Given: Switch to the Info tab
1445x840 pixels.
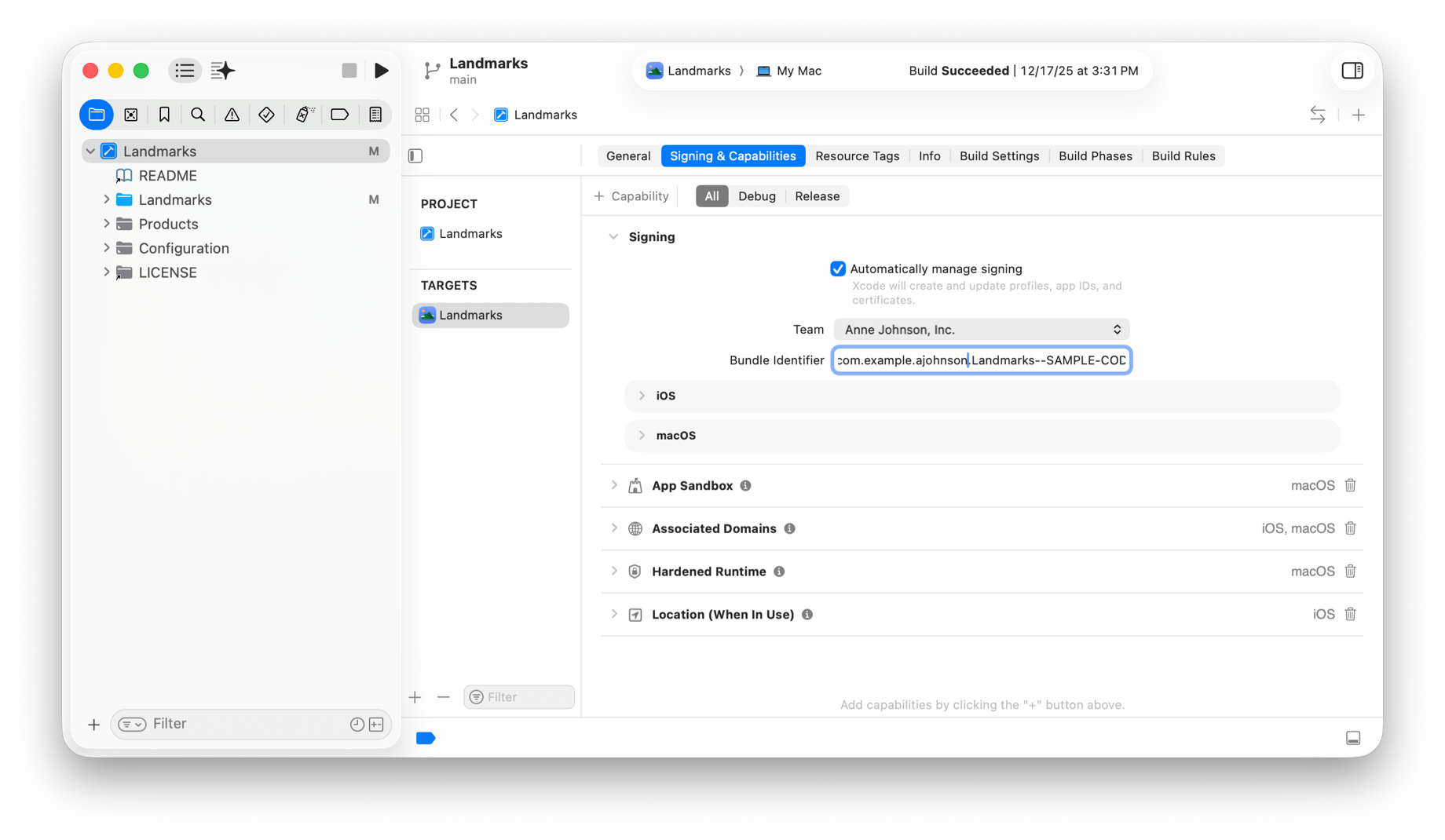Looking at the screenshot, I should pyautogui.click(x=929, y=156).
